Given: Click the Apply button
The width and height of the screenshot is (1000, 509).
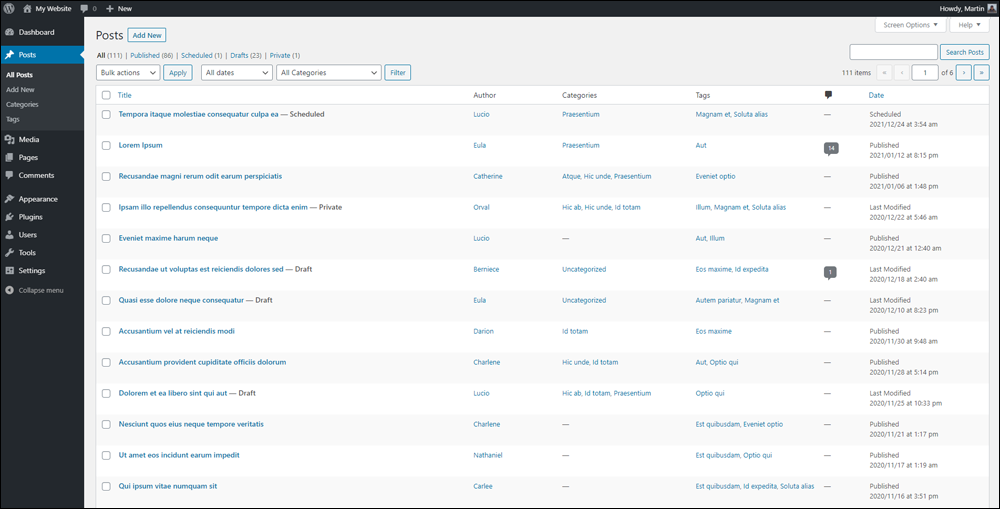Looking at the screenshot, I should (178, 73).
